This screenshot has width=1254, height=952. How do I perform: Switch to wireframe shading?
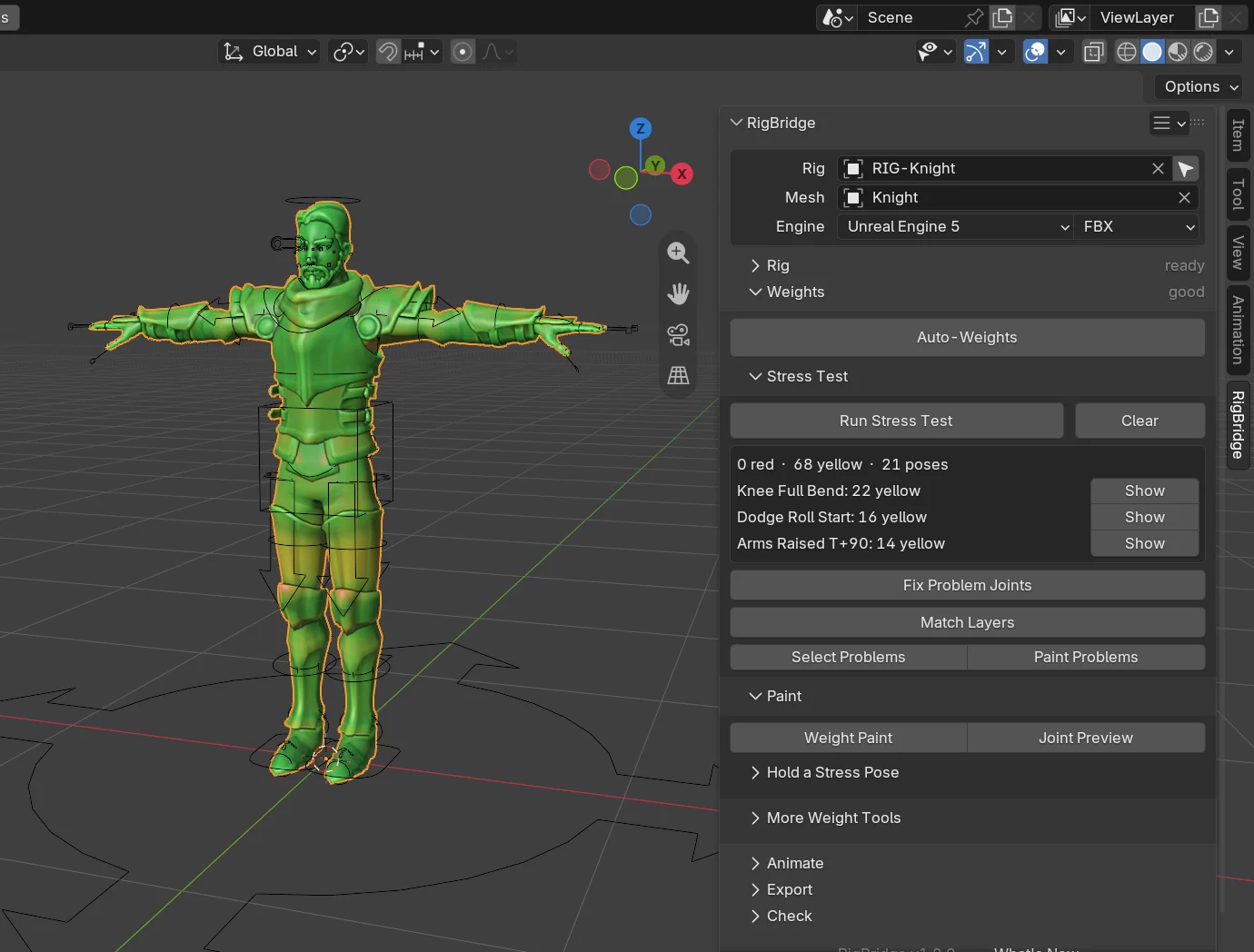1127,52
